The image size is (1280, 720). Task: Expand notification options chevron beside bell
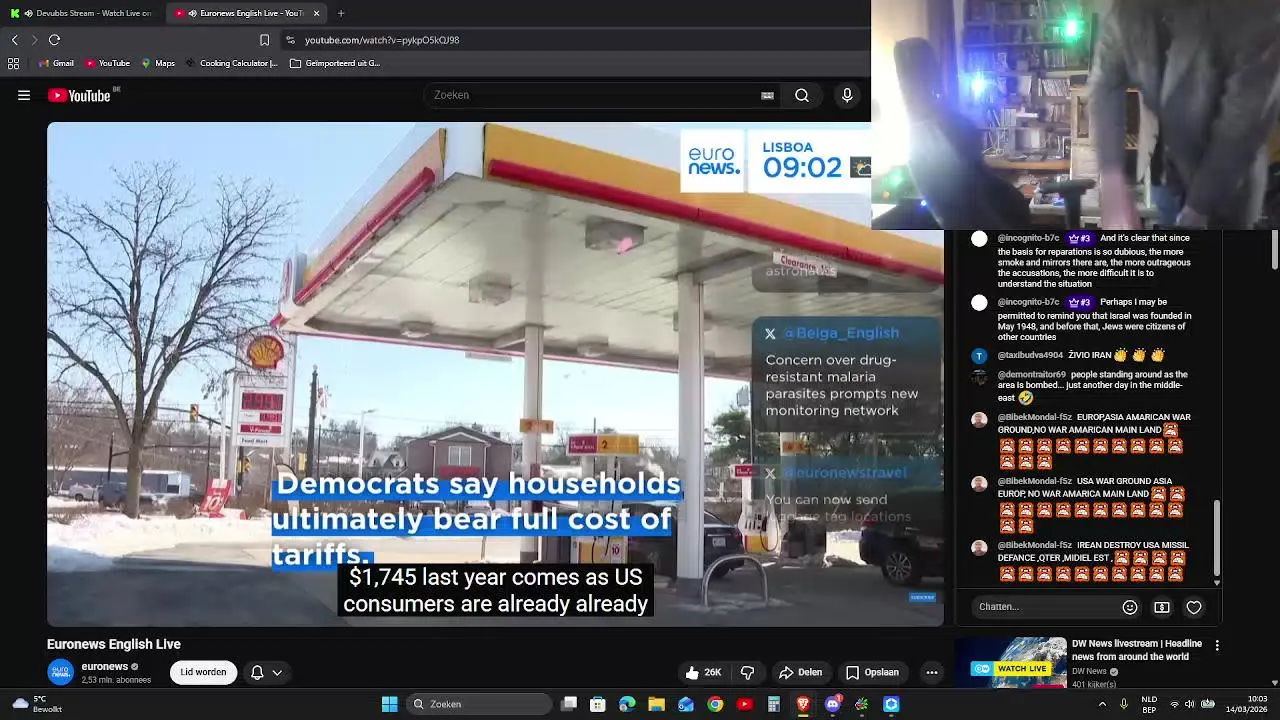(277, 672)
